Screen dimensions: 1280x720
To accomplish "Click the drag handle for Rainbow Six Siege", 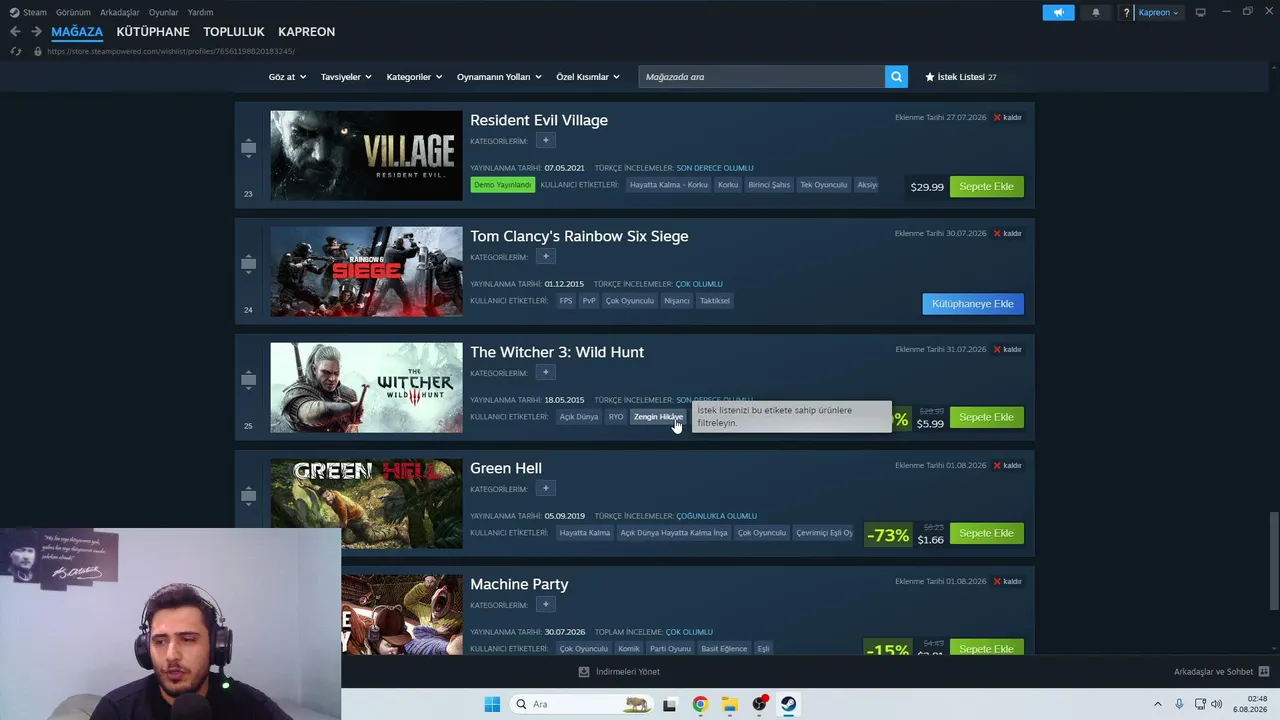I will (x=248, y=265).
